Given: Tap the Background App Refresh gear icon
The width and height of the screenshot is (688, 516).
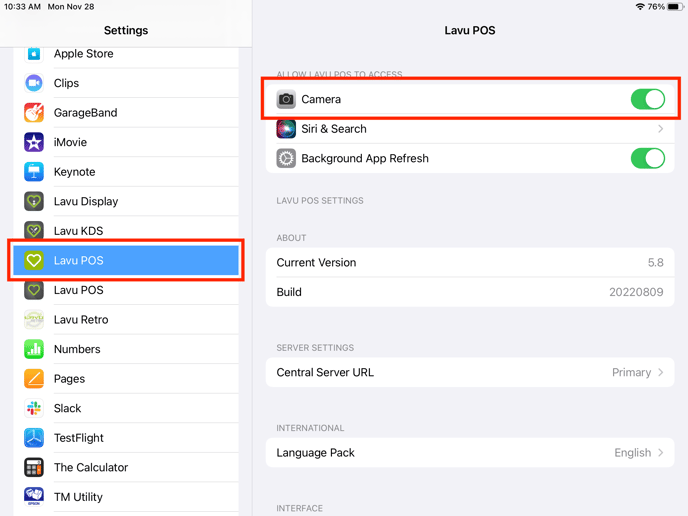Looking at the screenshot, I should 286,158.
